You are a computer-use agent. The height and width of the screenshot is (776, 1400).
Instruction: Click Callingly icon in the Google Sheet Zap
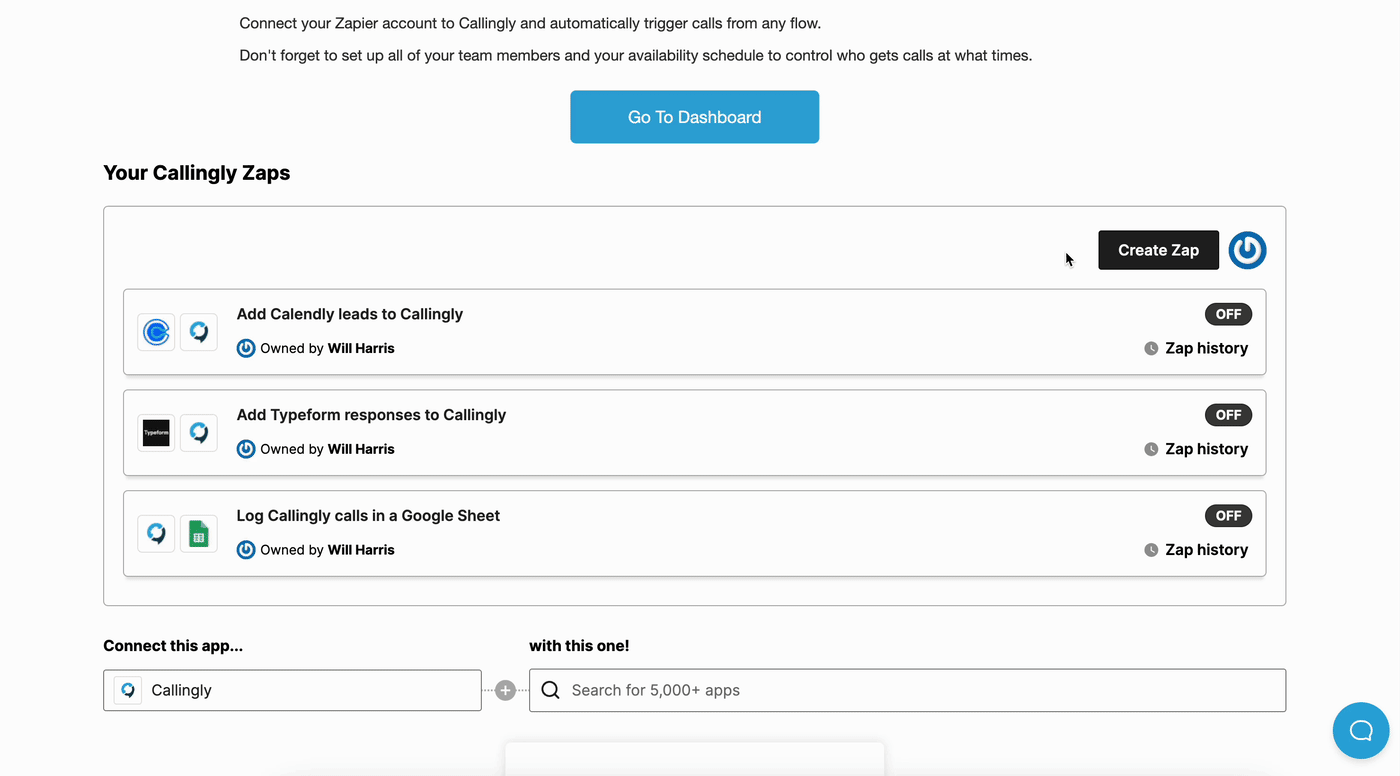[156, 534]
